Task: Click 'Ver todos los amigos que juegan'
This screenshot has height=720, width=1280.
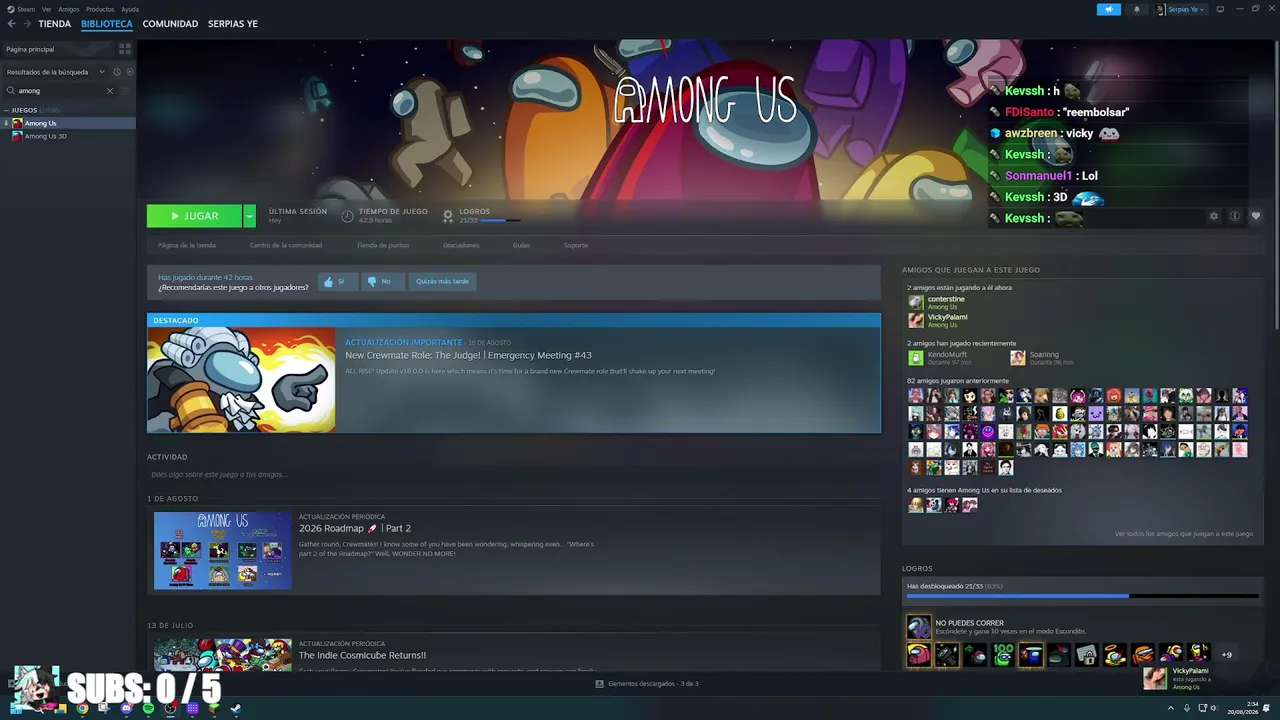Action: pyautogui.click(x=1184, y=534)
